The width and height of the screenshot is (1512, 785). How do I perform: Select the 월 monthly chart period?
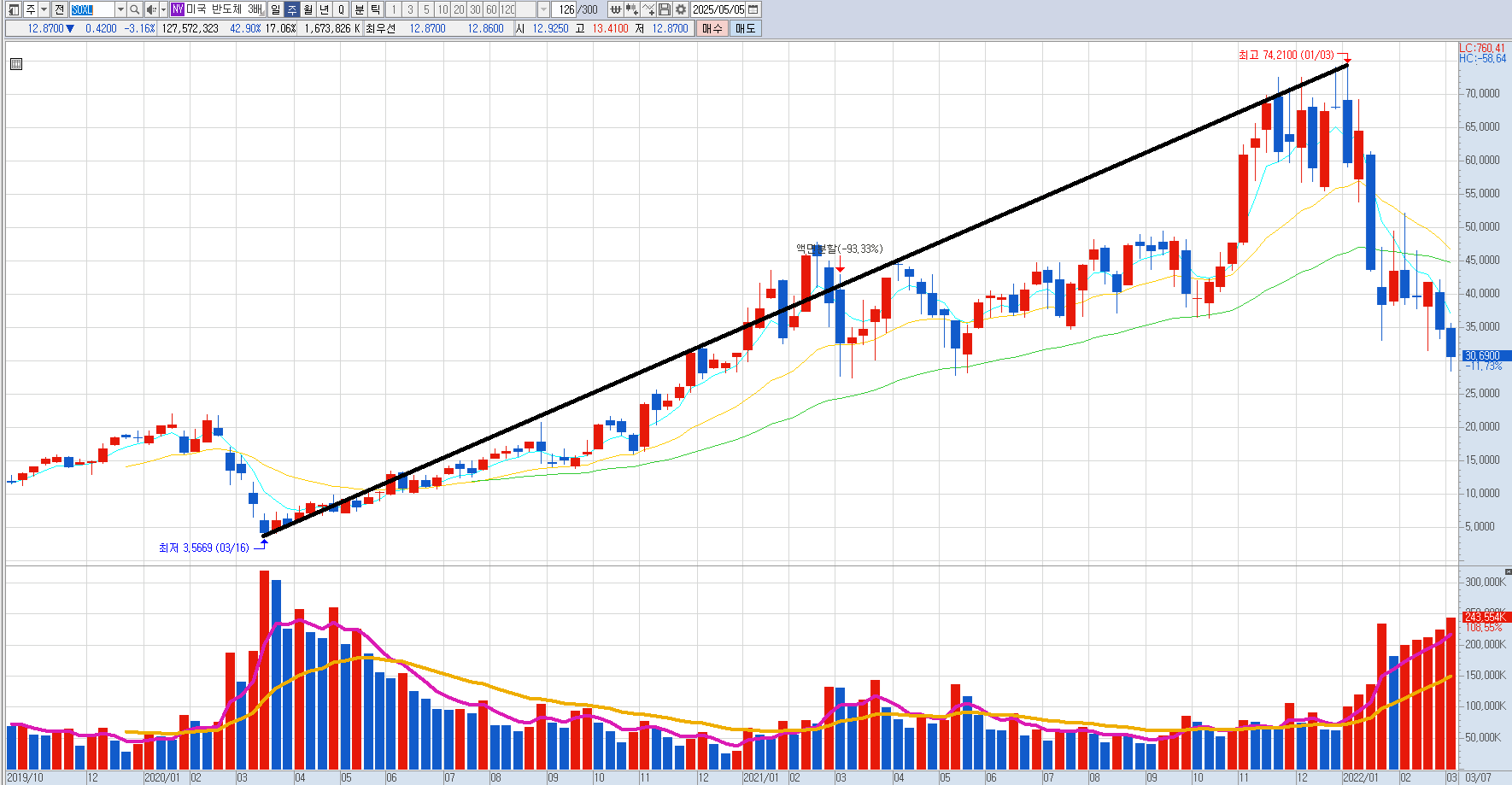coord(308,9)
